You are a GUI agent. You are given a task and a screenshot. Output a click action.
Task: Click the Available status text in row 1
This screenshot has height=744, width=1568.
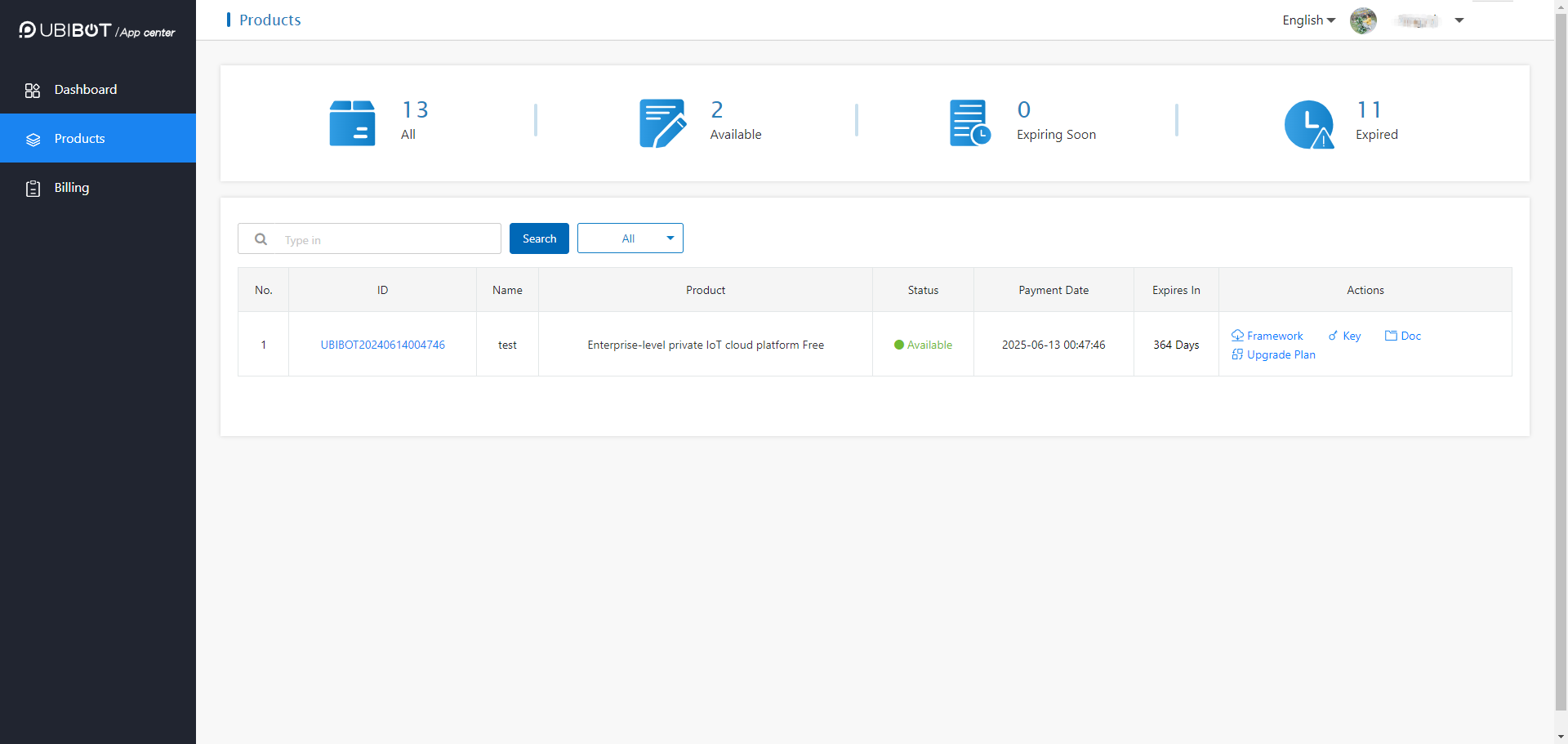(x=929, y=345)
